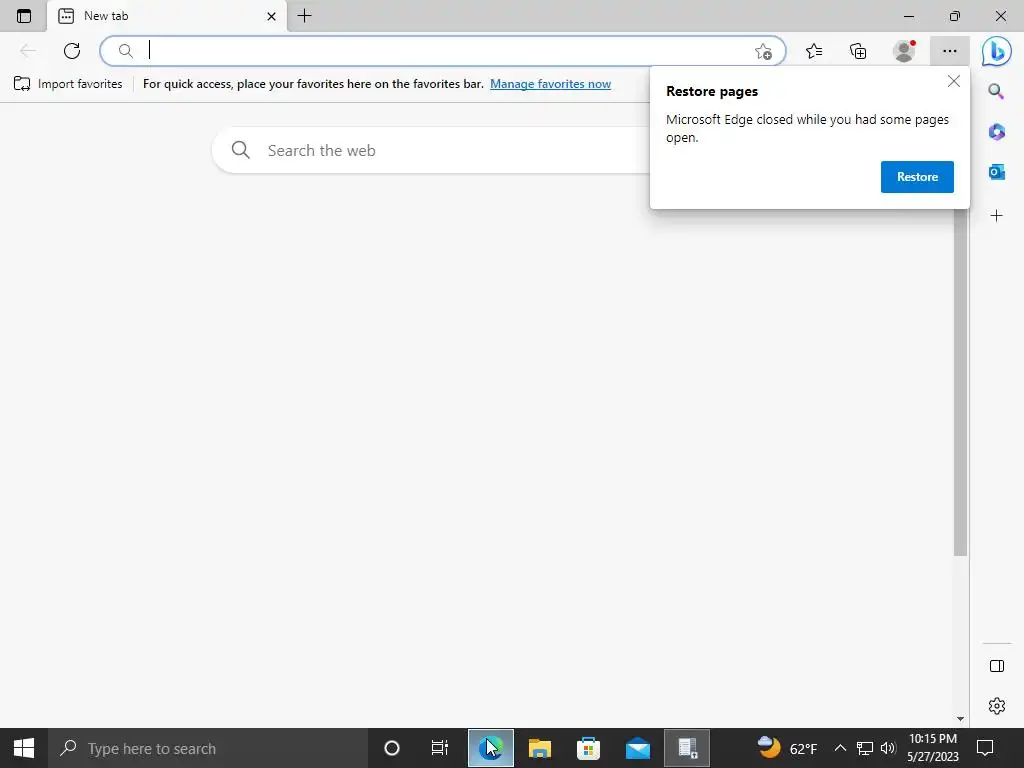This screenshot has height=768, width=1024.
Task: Open Microsoft Store from taskbar
Action: click(x=588, y=748)
